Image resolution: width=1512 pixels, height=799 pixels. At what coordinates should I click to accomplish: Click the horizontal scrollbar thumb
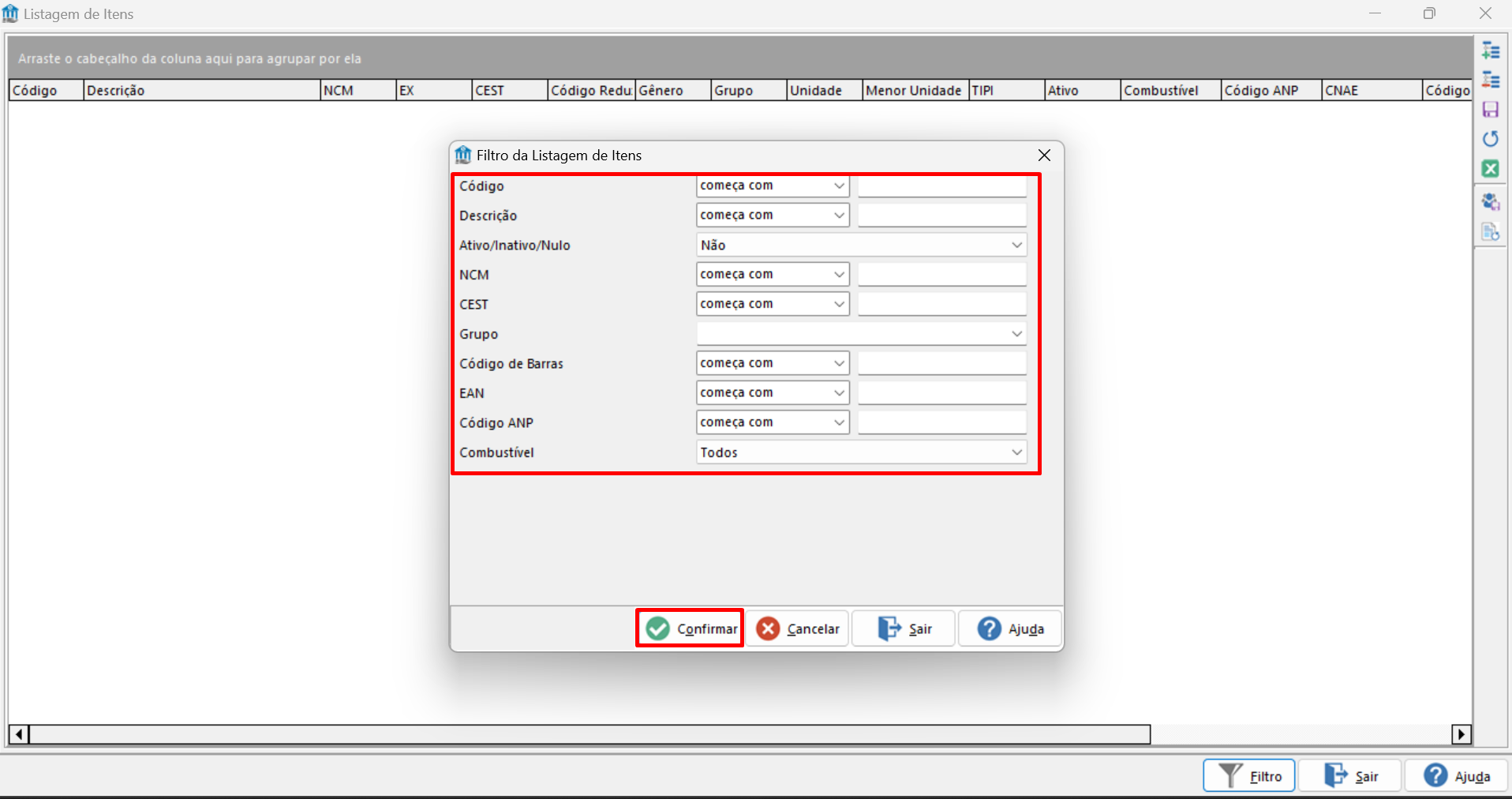(x=590, y=734)
